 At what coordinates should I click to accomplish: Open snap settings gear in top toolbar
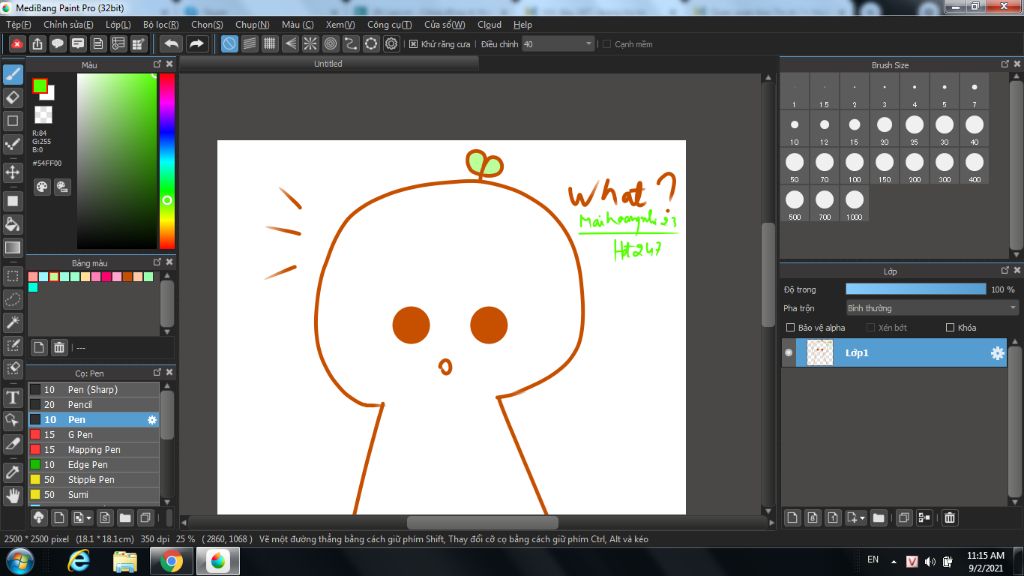click(x=391, y=44)
